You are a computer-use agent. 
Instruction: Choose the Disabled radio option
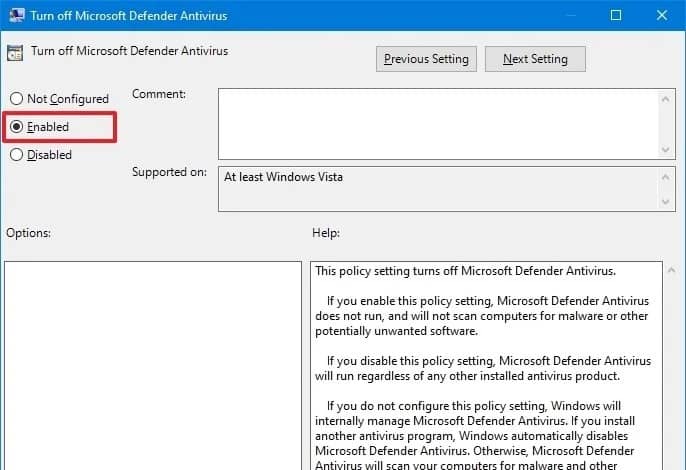(x=41, y=155)
